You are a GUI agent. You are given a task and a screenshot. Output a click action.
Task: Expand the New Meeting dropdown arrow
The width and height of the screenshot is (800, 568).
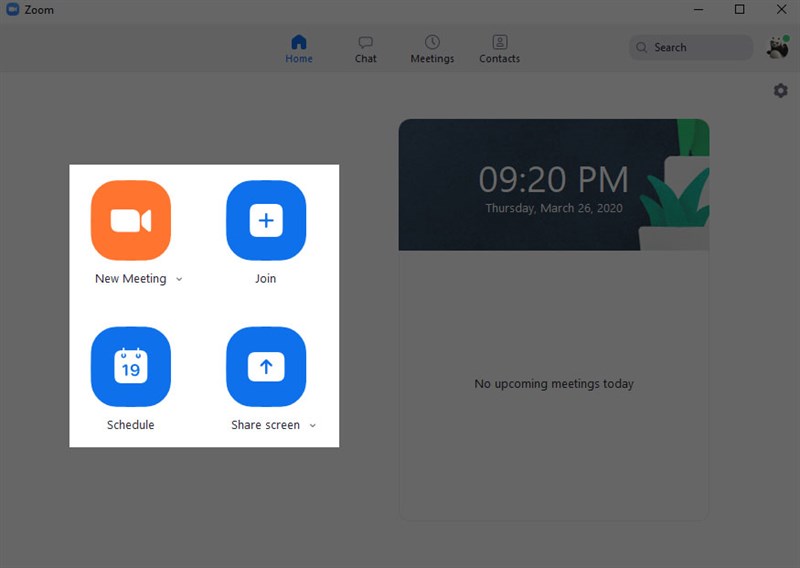179,279
